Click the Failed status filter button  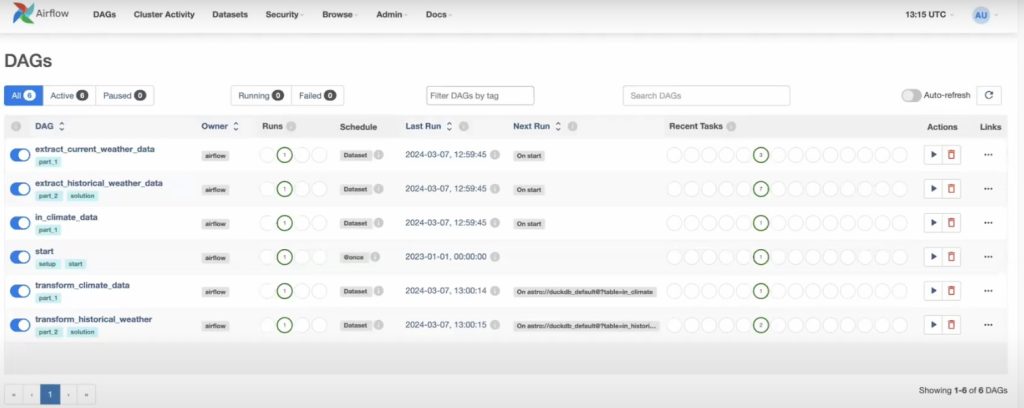(318, 95)
